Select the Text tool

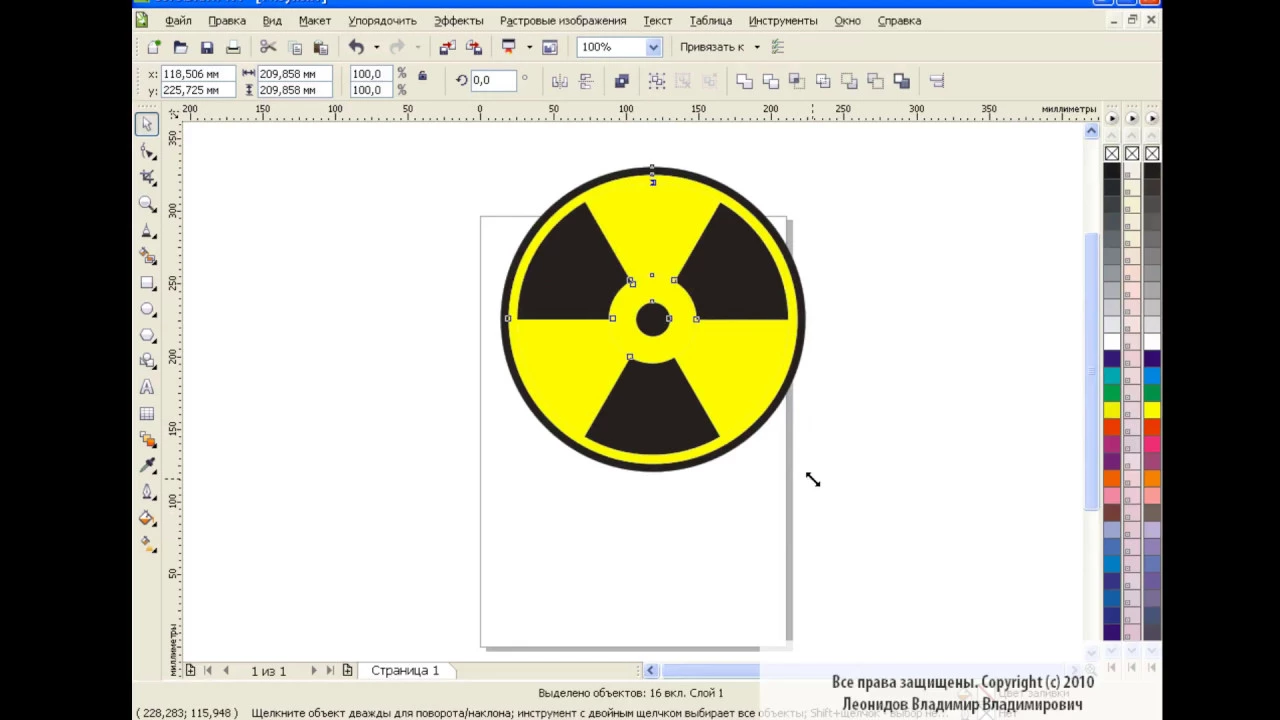(x=148, y=387)
